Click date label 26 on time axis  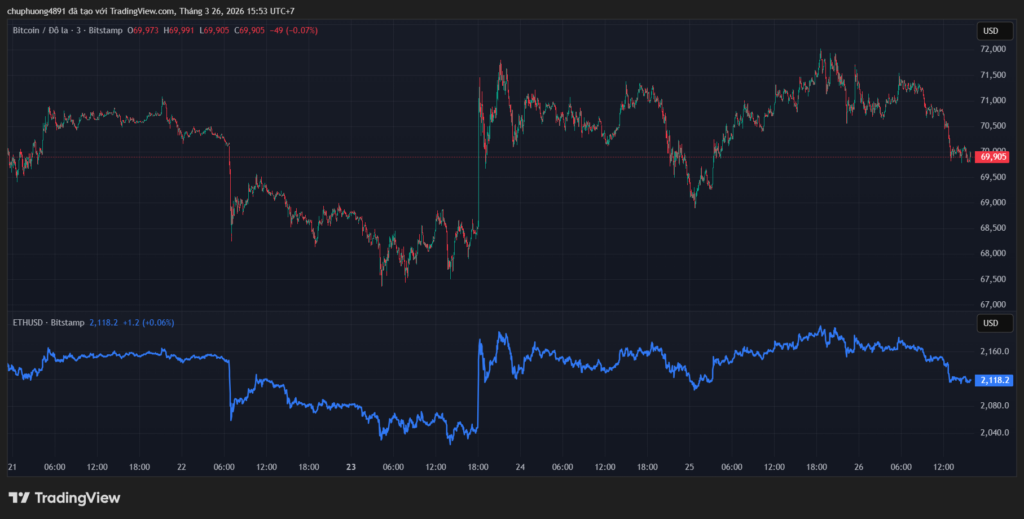coord(859,467)
